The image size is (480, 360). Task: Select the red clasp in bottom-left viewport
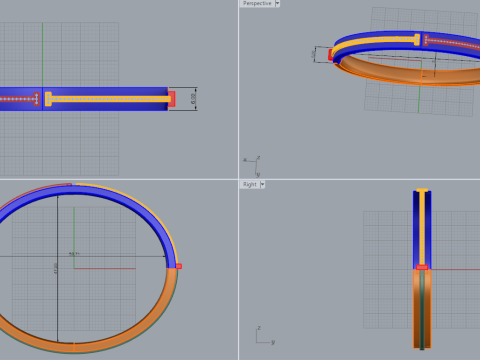pos(179,266)
